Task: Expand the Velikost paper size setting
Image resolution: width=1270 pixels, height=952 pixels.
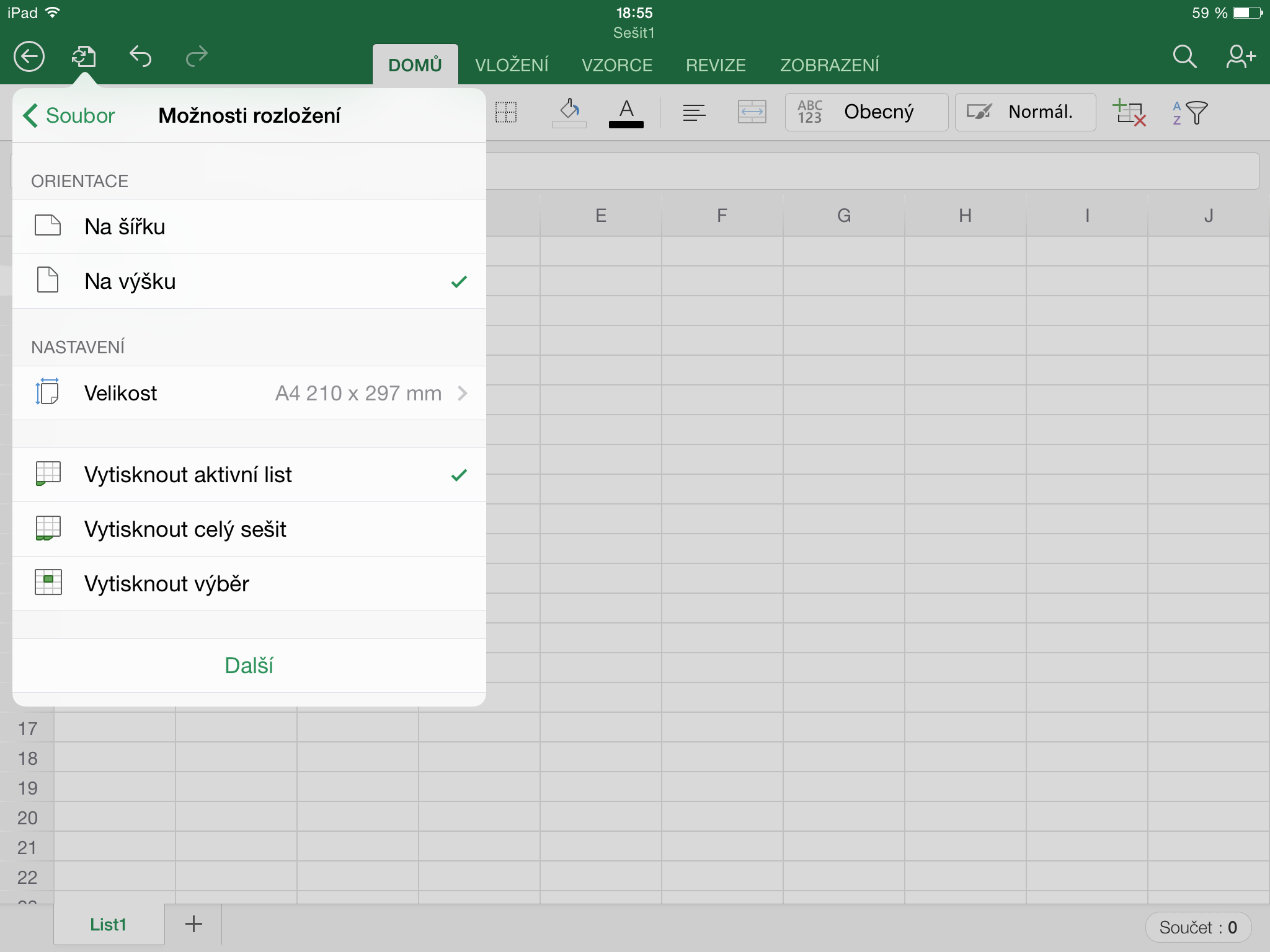Action: pyautogui.click(x=248, y=393)
